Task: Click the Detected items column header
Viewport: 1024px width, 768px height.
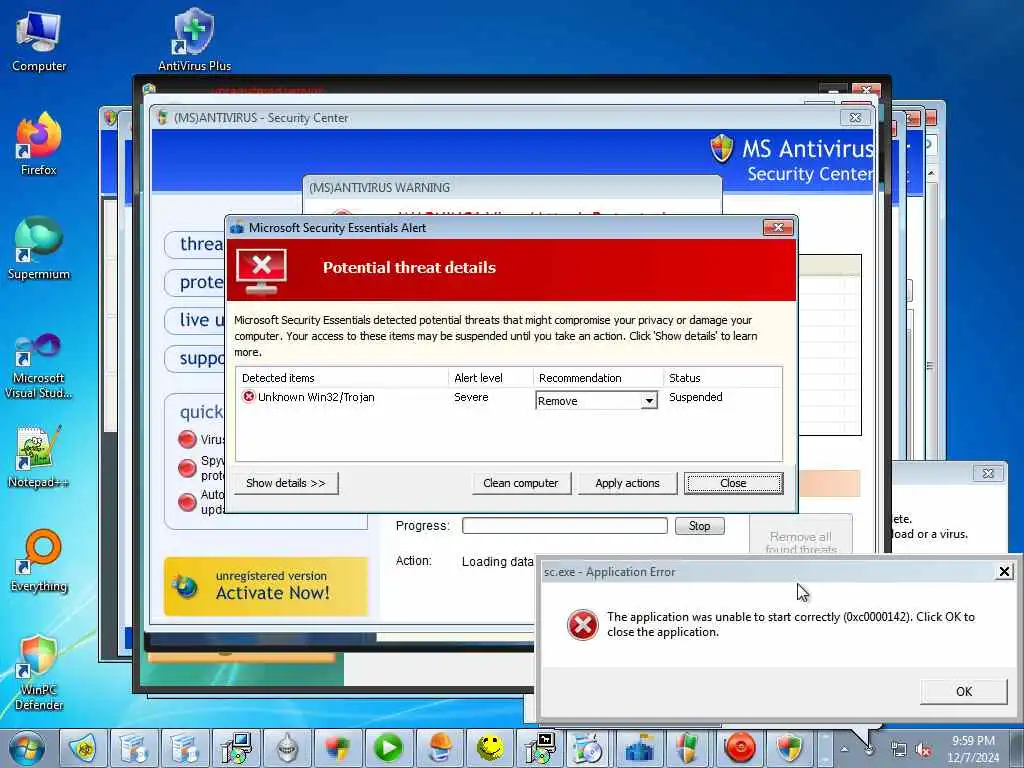Action: click(342, 377)
